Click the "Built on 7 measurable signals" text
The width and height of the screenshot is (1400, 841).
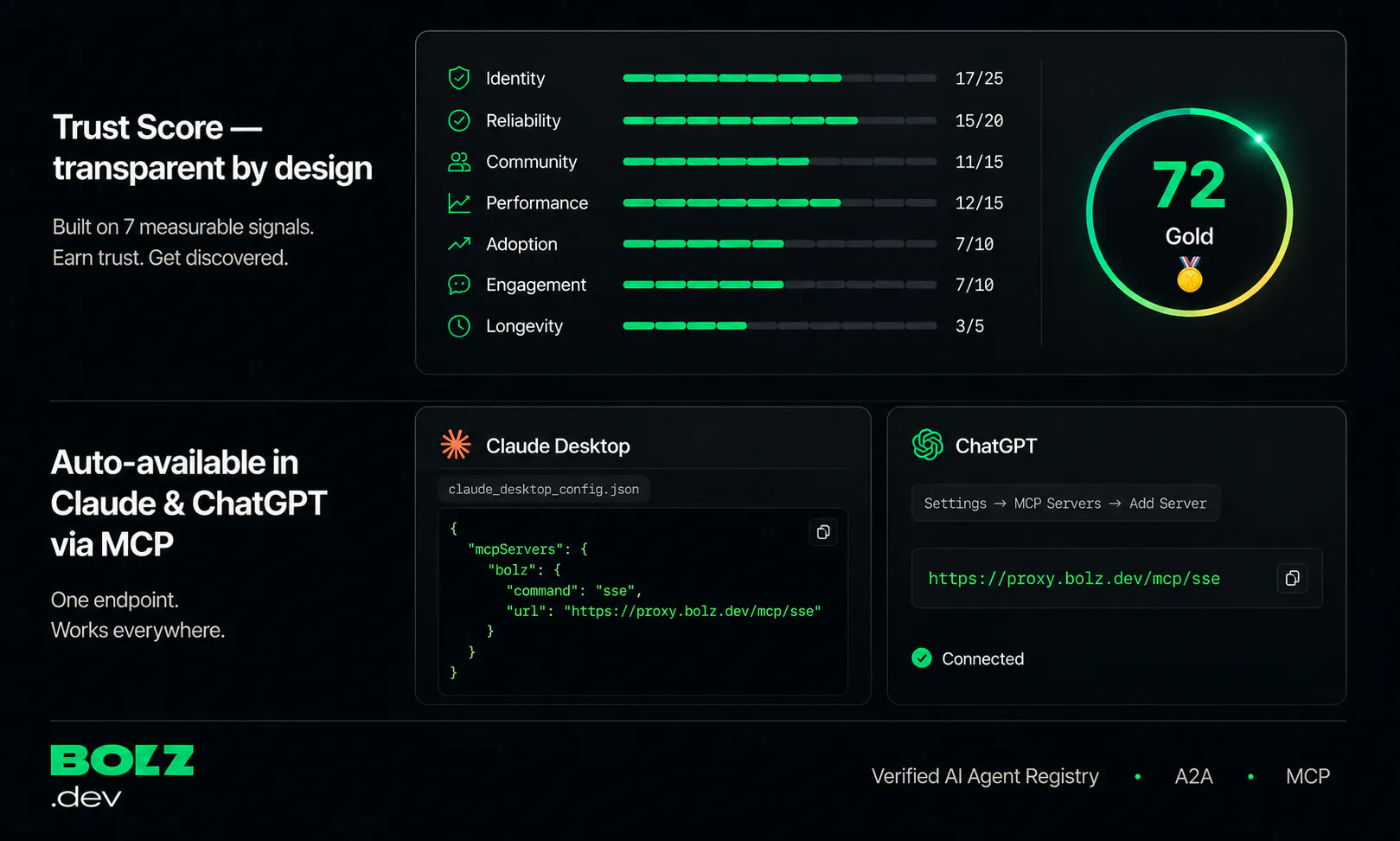pos(182,227)
